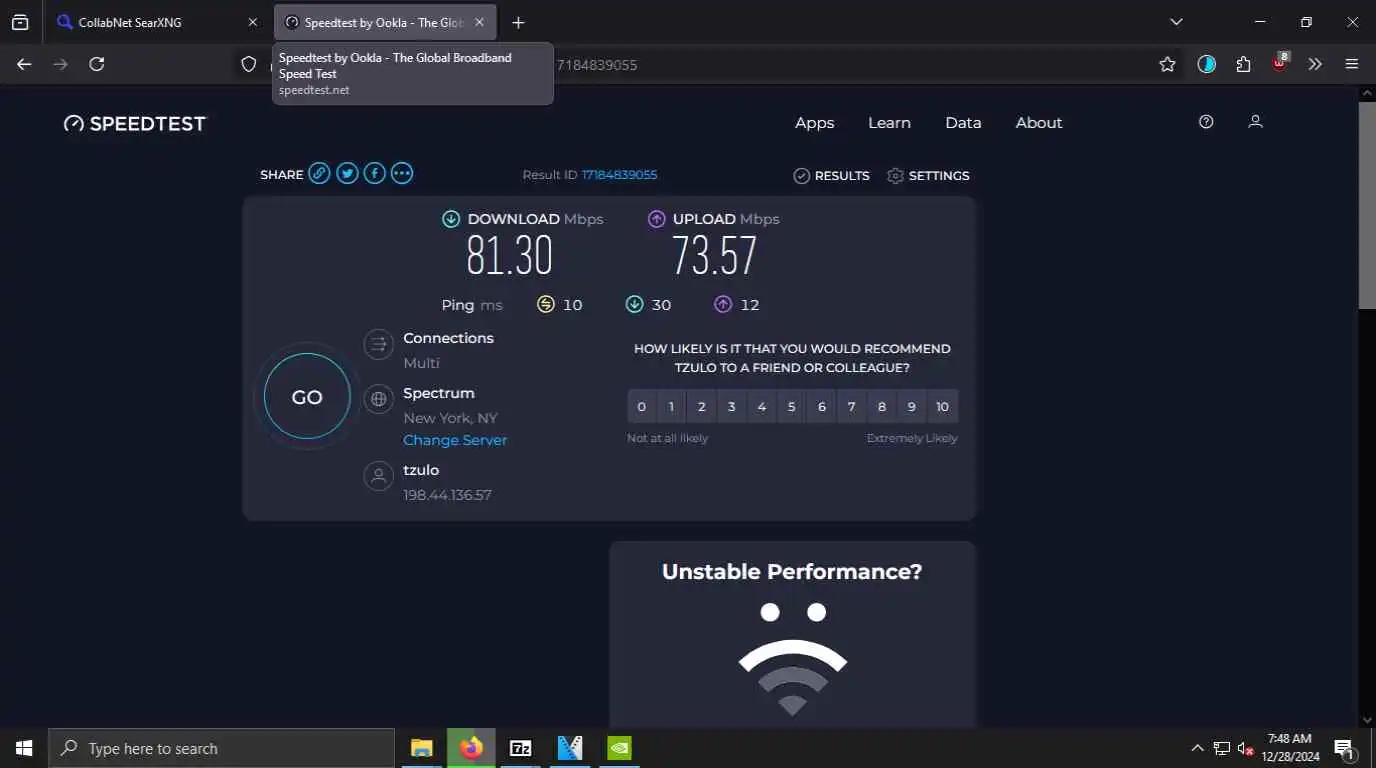Rate recommendation 0

642,407
